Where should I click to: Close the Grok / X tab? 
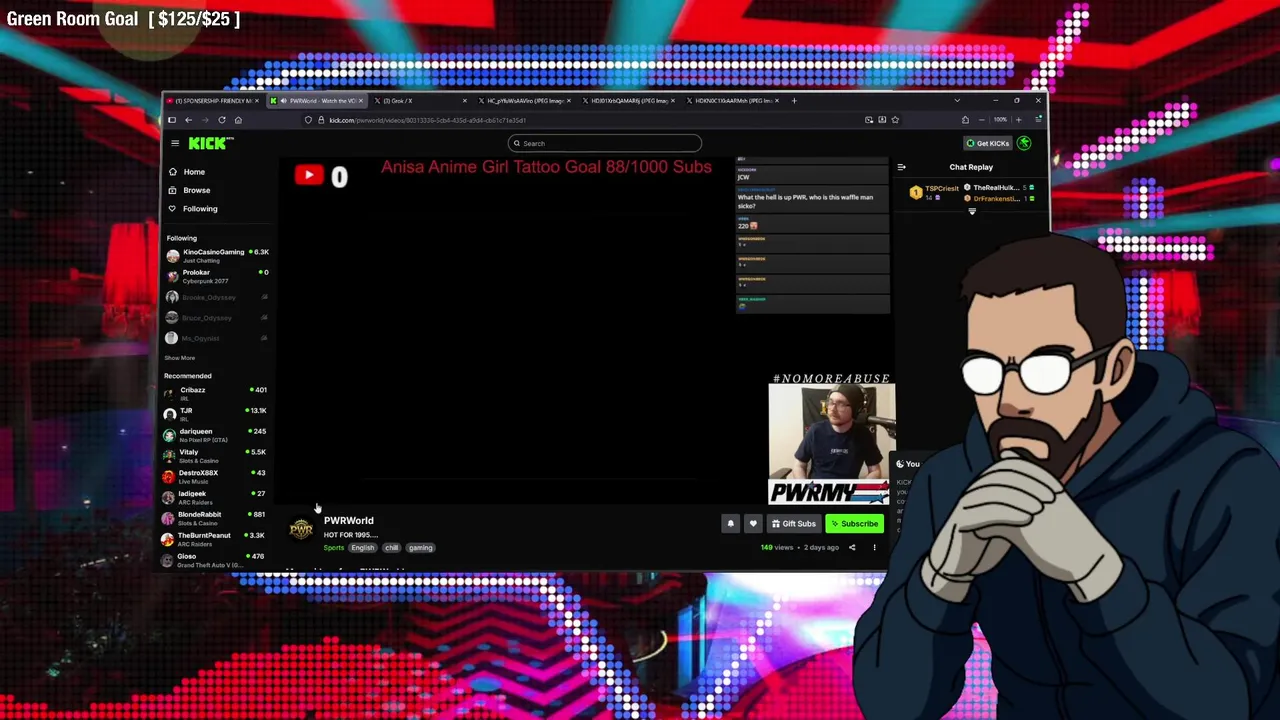tap(464, 100)
